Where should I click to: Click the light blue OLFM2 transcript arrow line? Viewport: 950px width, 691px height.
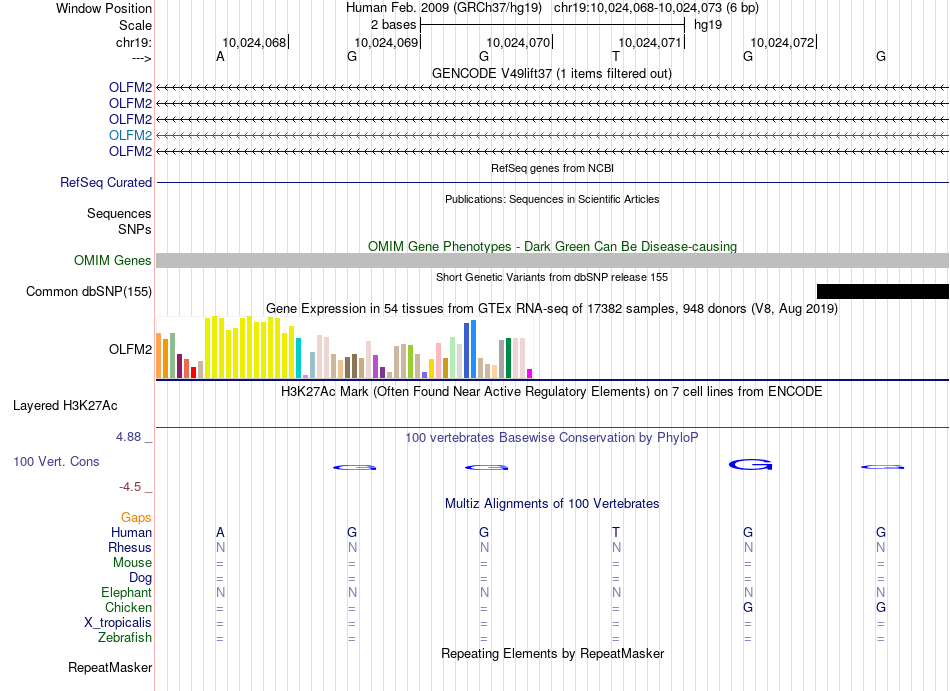pyautogui.click(x=553, y=135)
